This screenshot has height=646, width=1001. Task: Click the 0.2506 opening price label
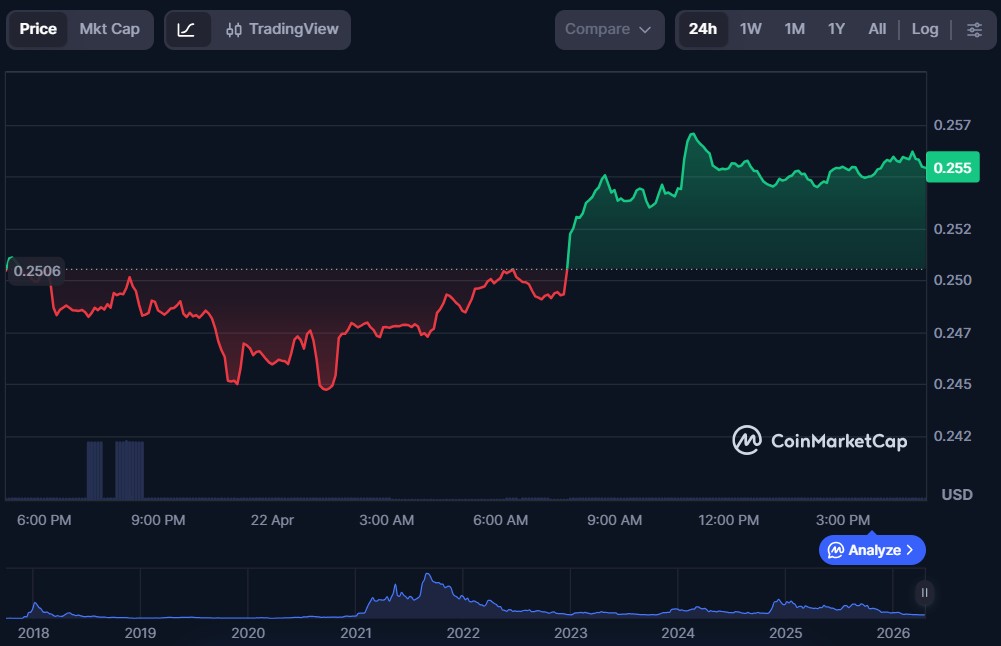[37, 270]
